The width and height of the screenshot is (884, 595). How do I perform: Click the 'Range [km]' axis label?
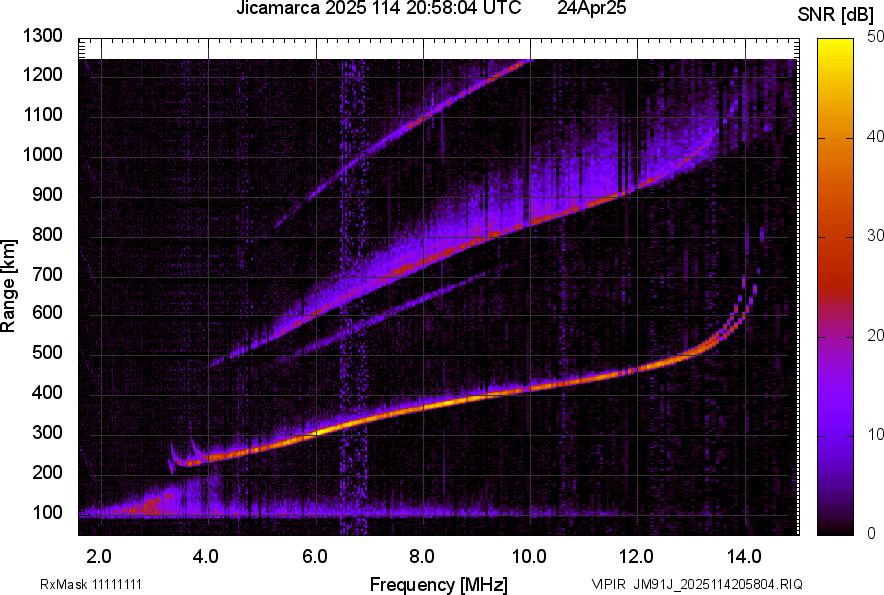[8, 286]
